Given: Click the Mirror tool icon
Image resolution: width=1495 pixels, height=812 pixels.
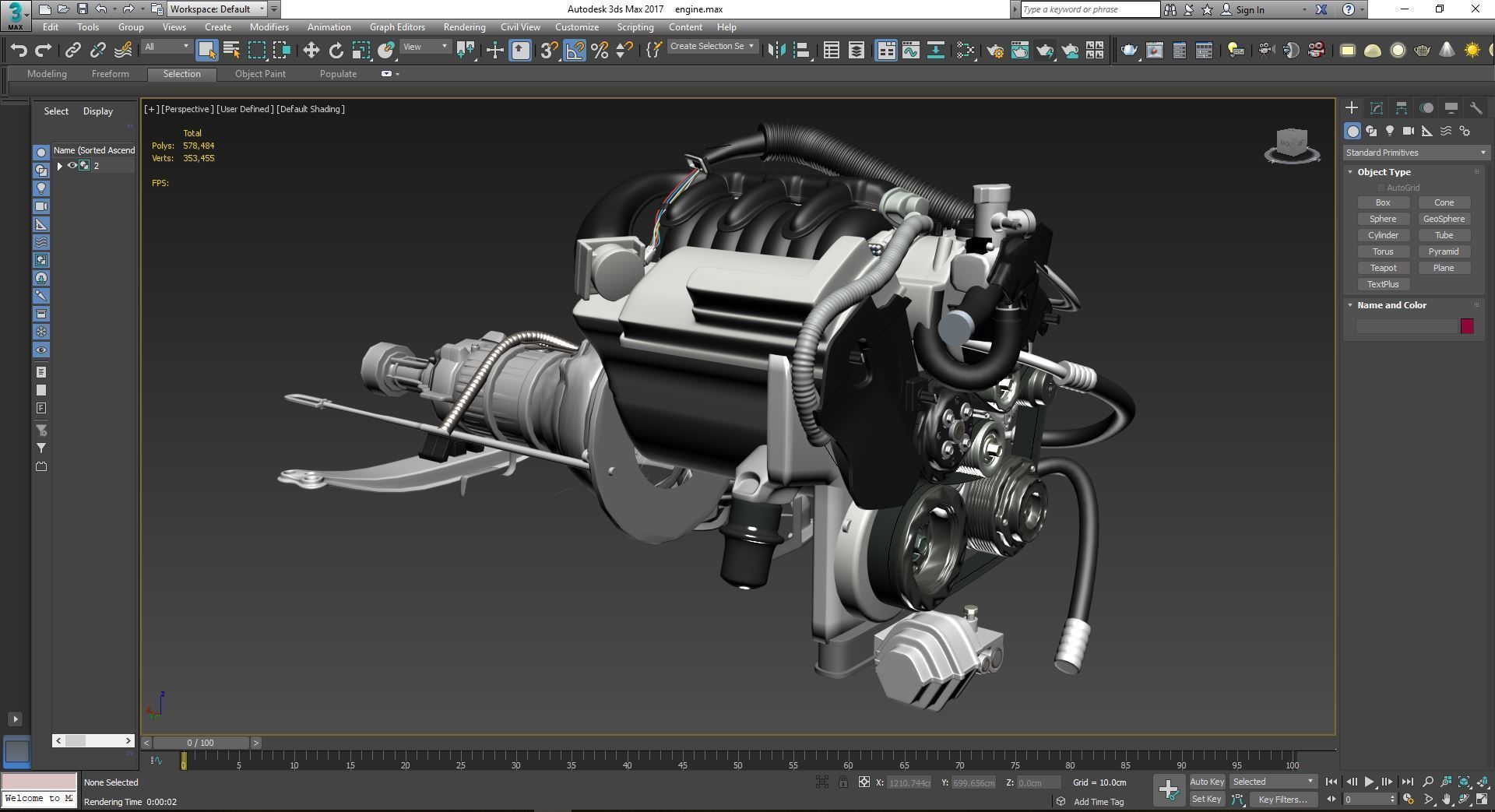Looking at the screenshot, I should click(776, 51).
